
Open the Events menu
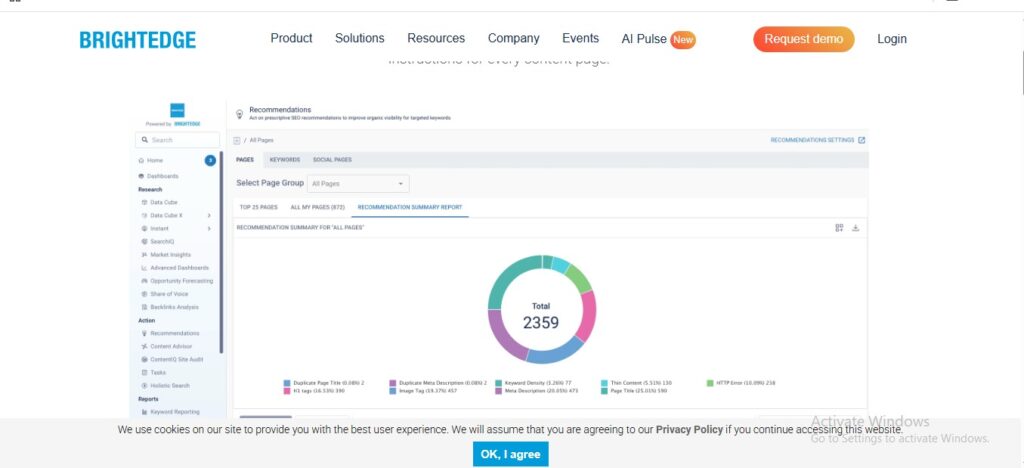tap(581, 39)
